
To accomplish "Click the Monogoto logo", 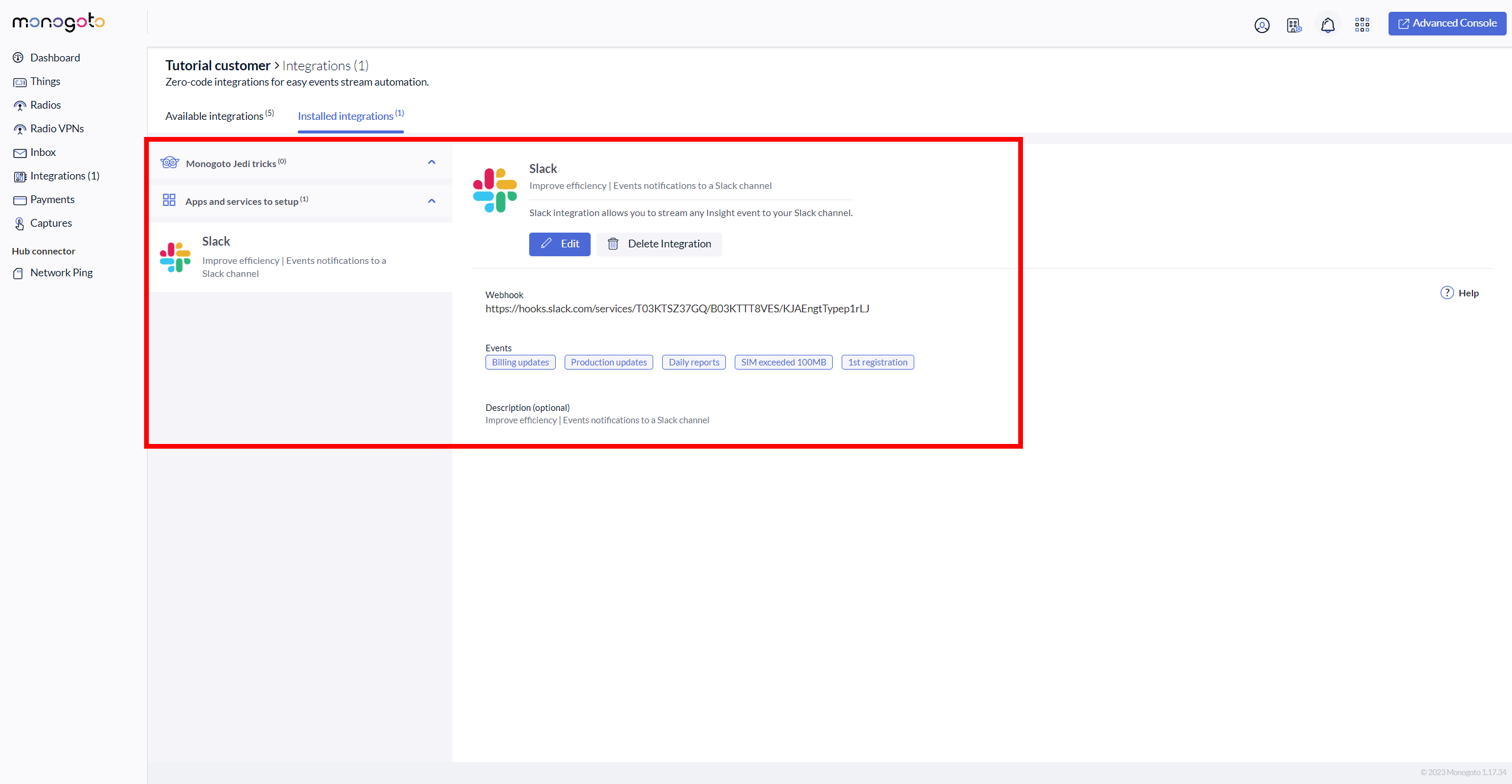I will [x=58, y=22].
